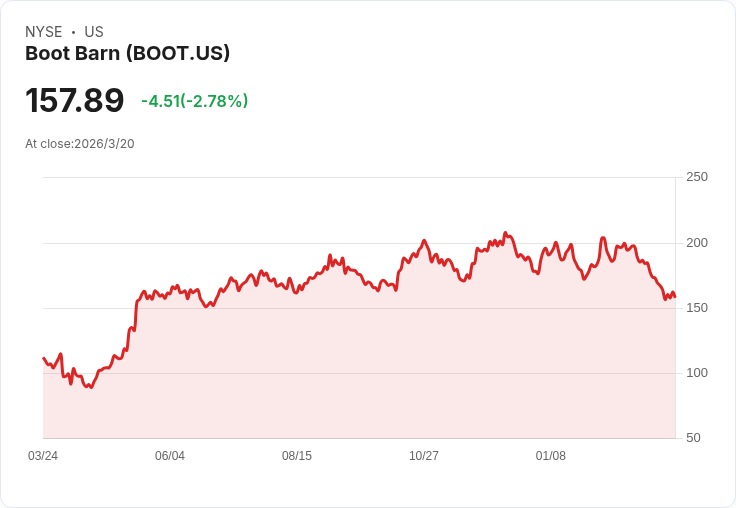Select the 06/04 x-axis date label
This screenshot has height=508, width=736.
point(170,456)
